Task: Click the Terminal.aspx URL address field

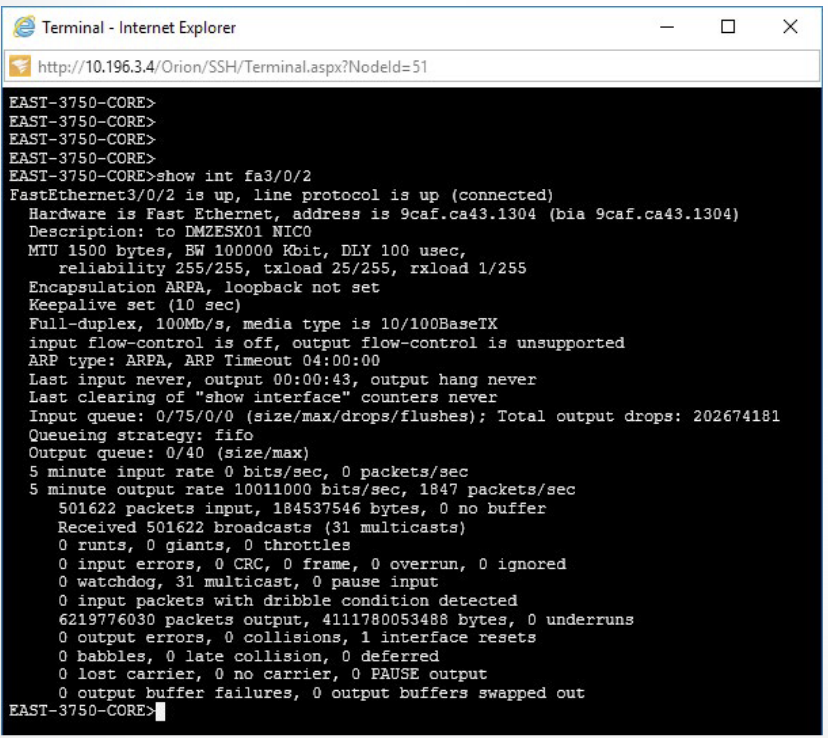Action: coord(232,67)
